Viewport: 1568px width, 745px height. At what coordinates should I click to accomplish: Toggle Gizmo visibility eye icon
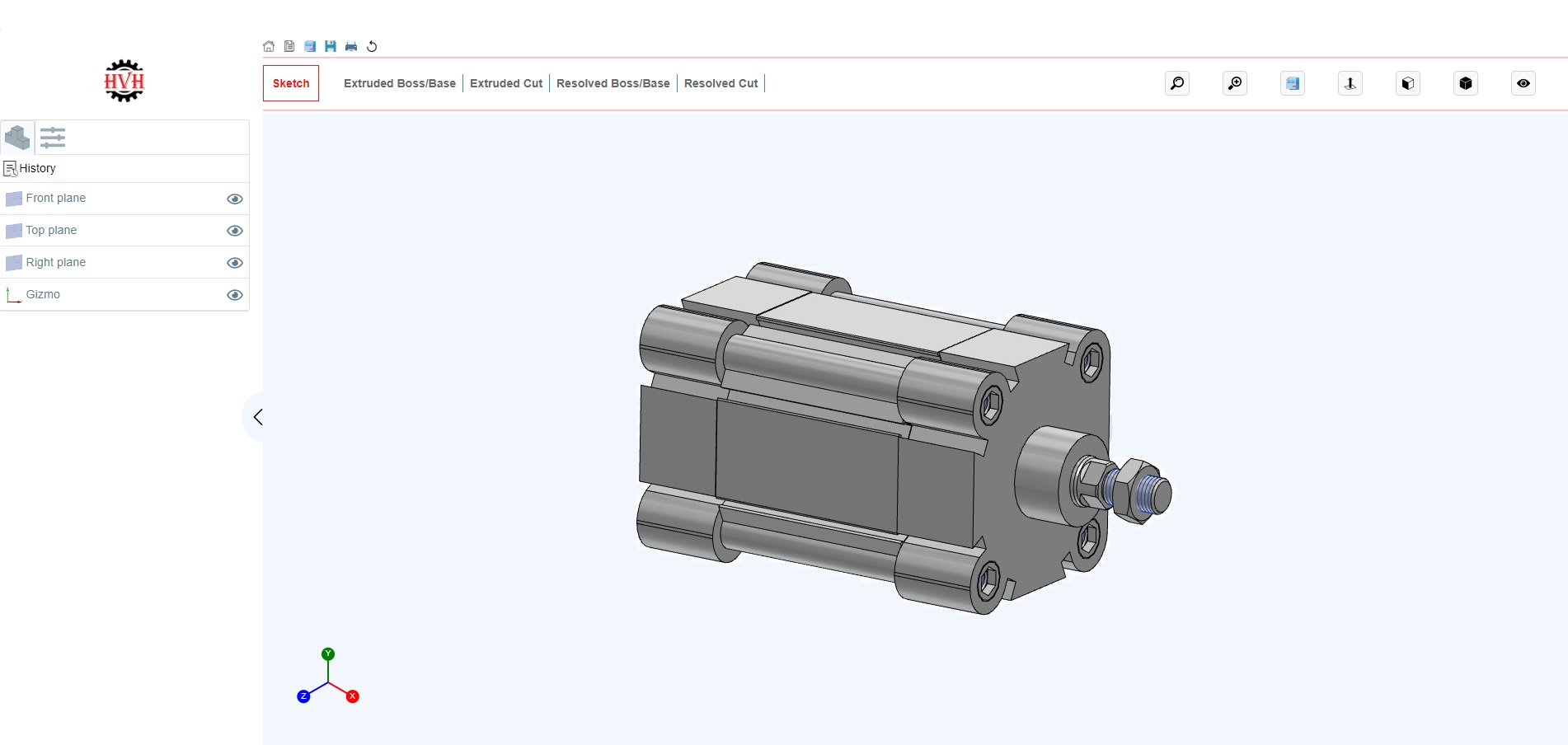pyautogui.click(x=235, y=295)
